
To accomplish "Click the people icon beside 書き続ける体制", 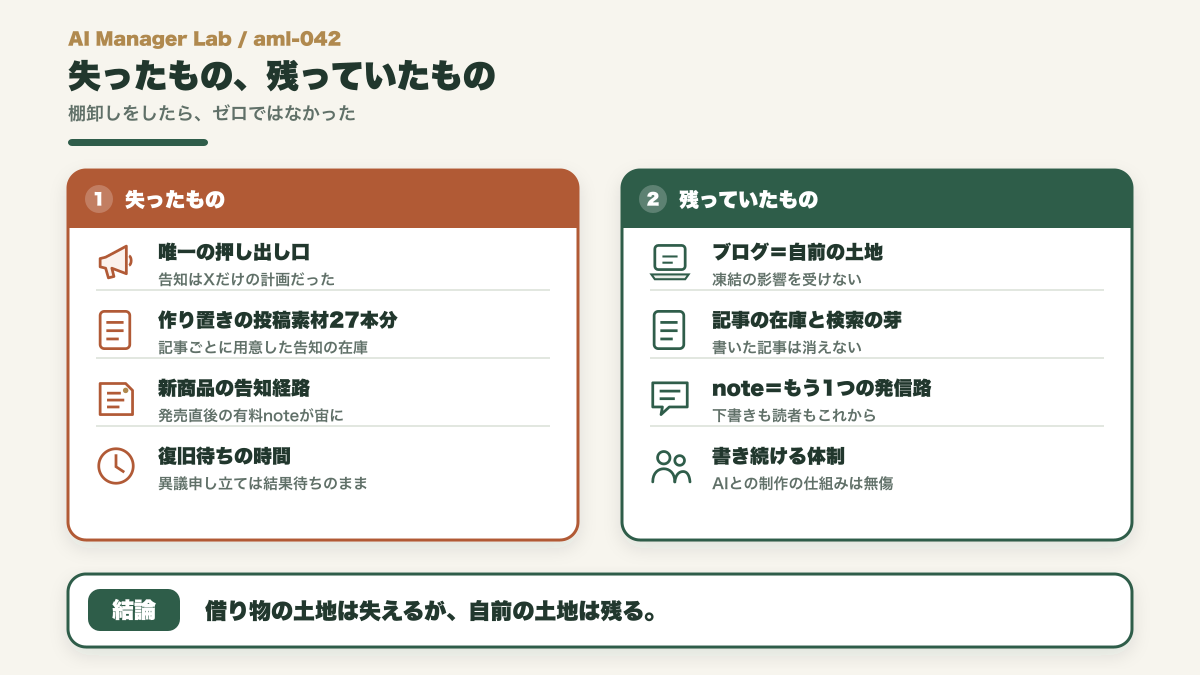I will 670,466.
